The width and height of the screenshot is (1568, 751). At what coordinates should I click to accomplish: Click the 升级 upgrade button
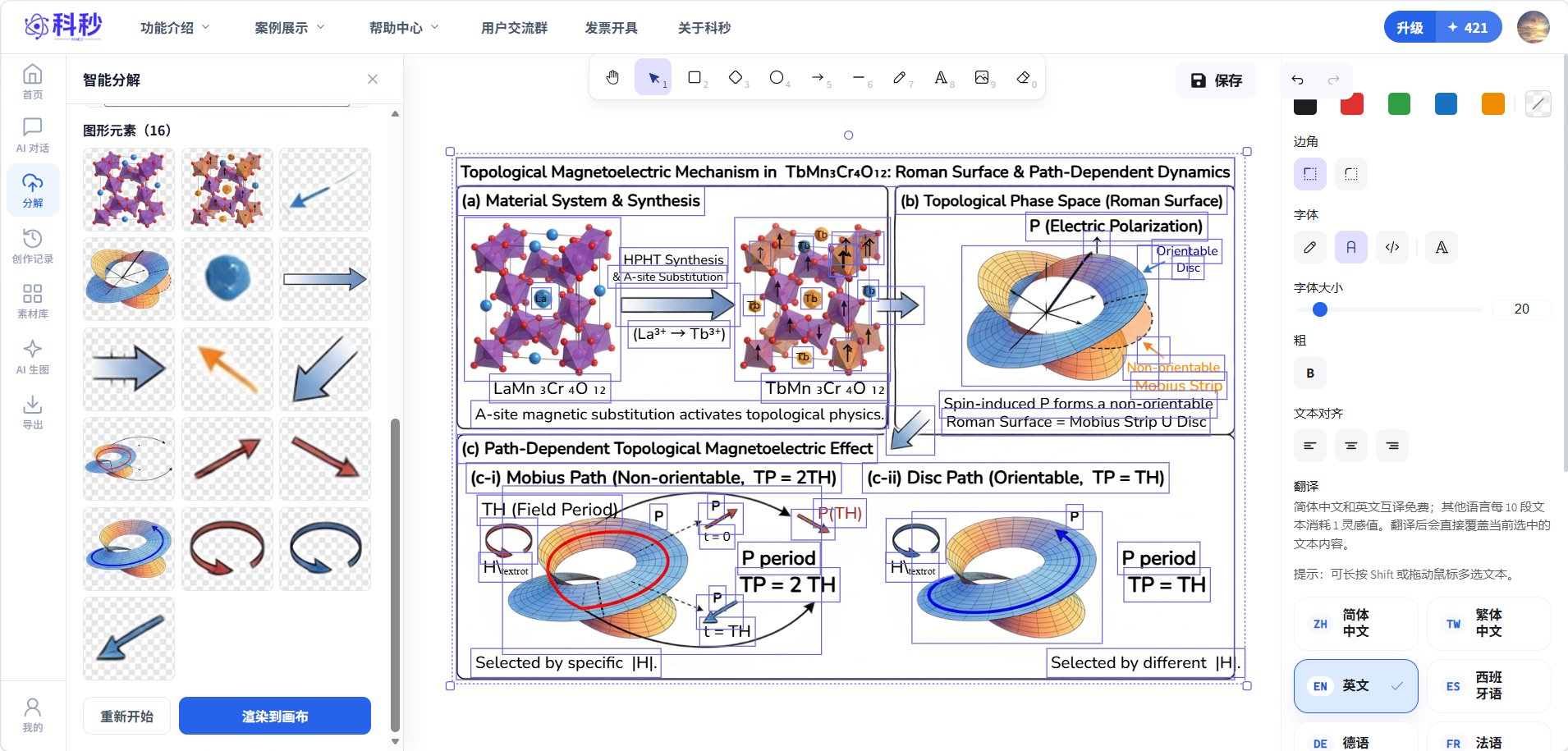pyautogui.click(x=1410, y=28)
